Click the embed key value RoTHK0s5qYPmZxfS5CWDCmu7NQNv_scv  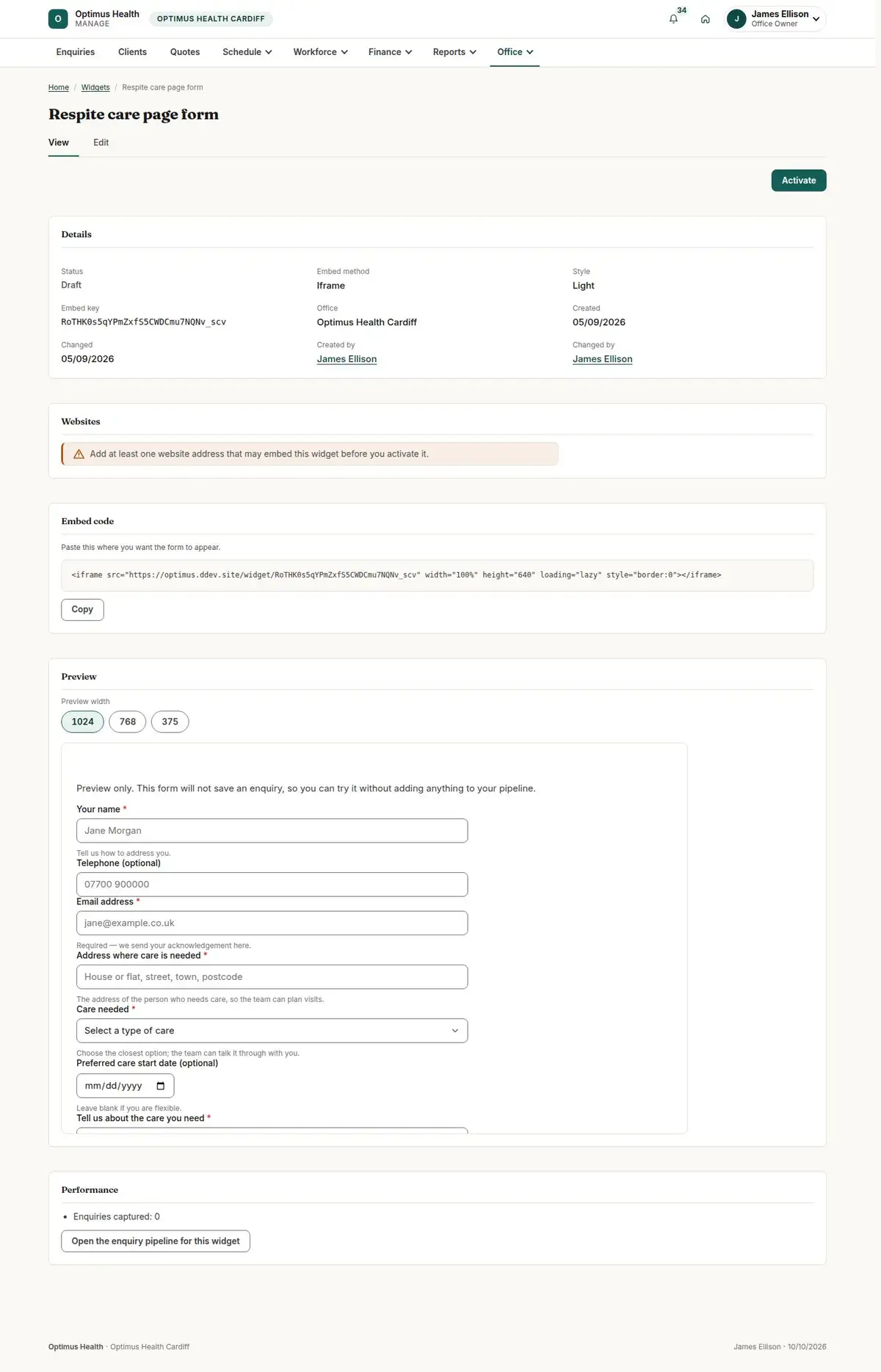point(143,322)
